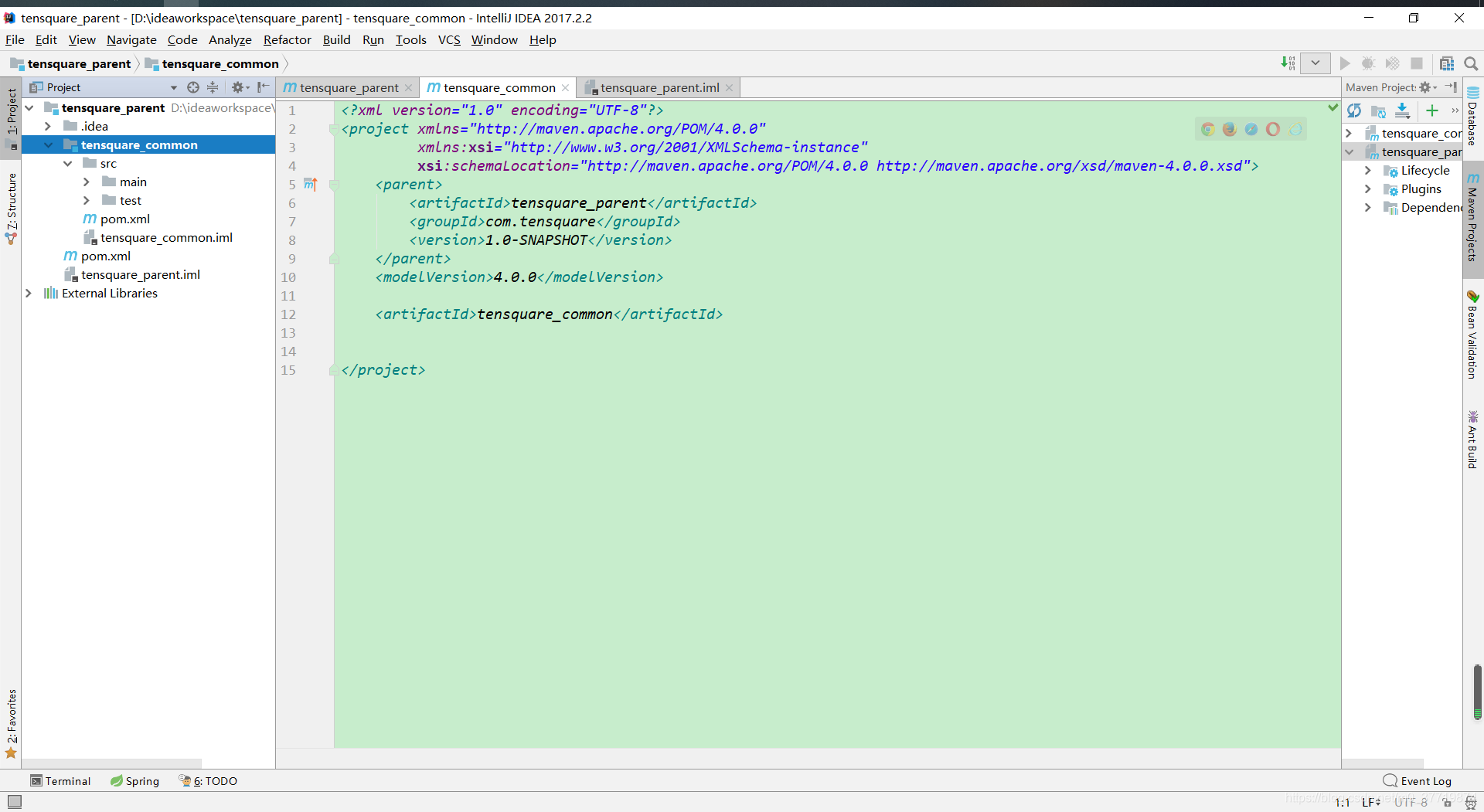Toggle the Ant Build side tab
This screenshot has width=1484, height=812.
1472,439
